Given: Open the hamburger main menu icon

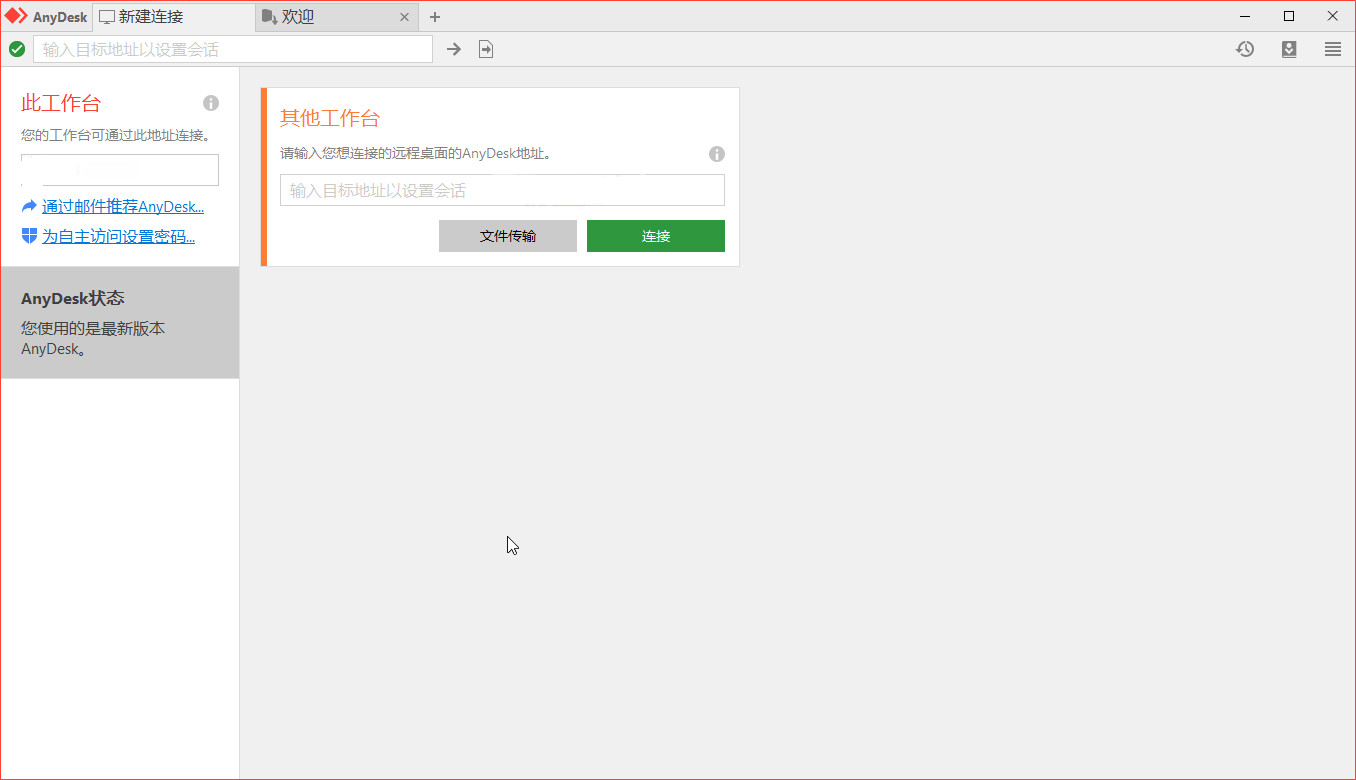Looking at the screenshot, I should [1333, 48].
